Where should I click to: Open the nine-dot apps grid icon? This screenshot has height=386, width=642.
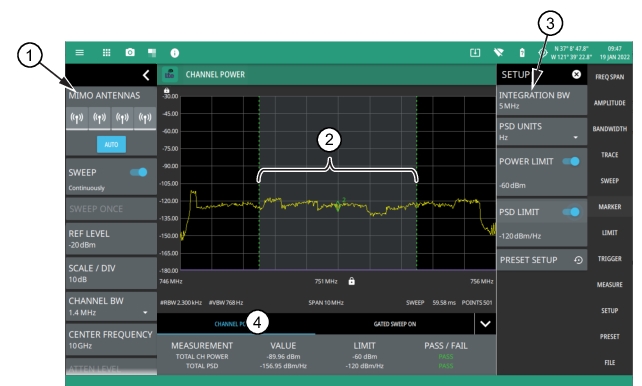click(x=106, y=53)
